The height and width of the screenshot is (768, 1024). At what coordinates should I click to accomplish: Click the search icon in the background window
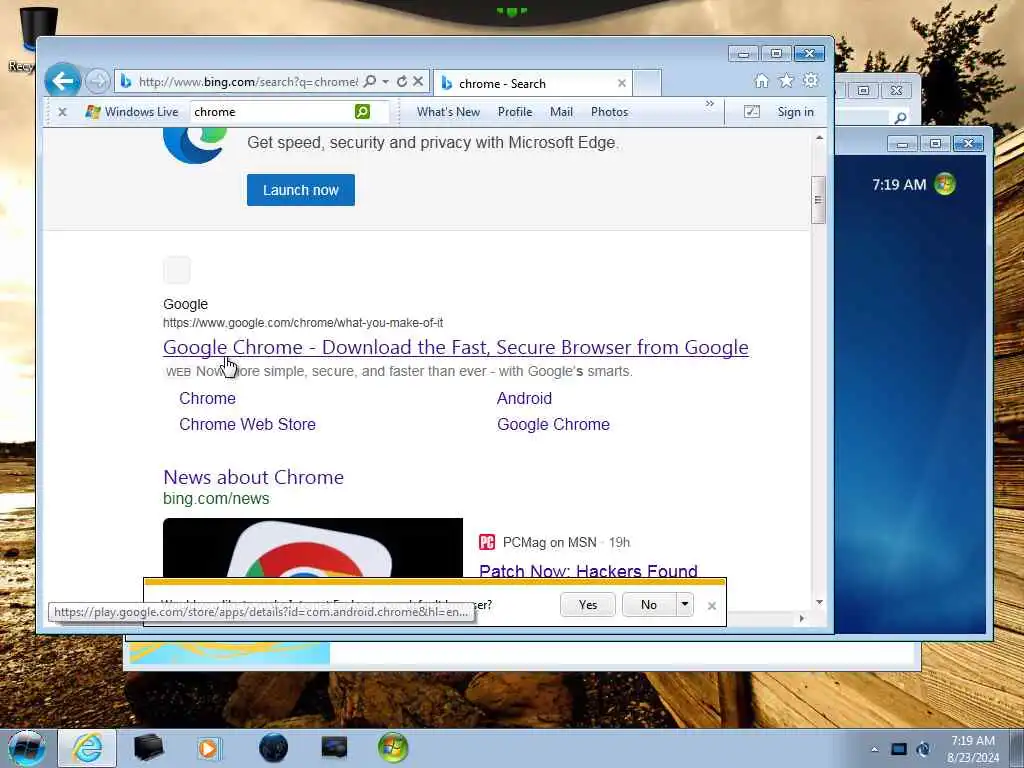point(901,118)
